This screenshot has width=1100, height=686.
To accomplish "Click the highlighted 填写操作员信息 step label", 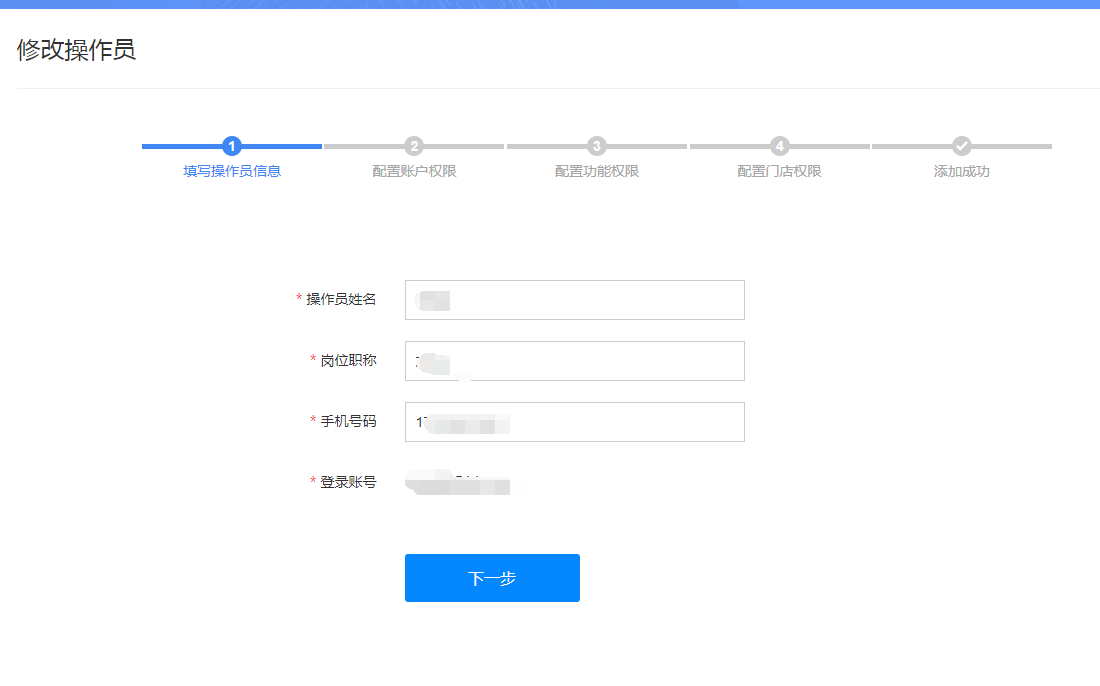I will click(x=231, y=171).
